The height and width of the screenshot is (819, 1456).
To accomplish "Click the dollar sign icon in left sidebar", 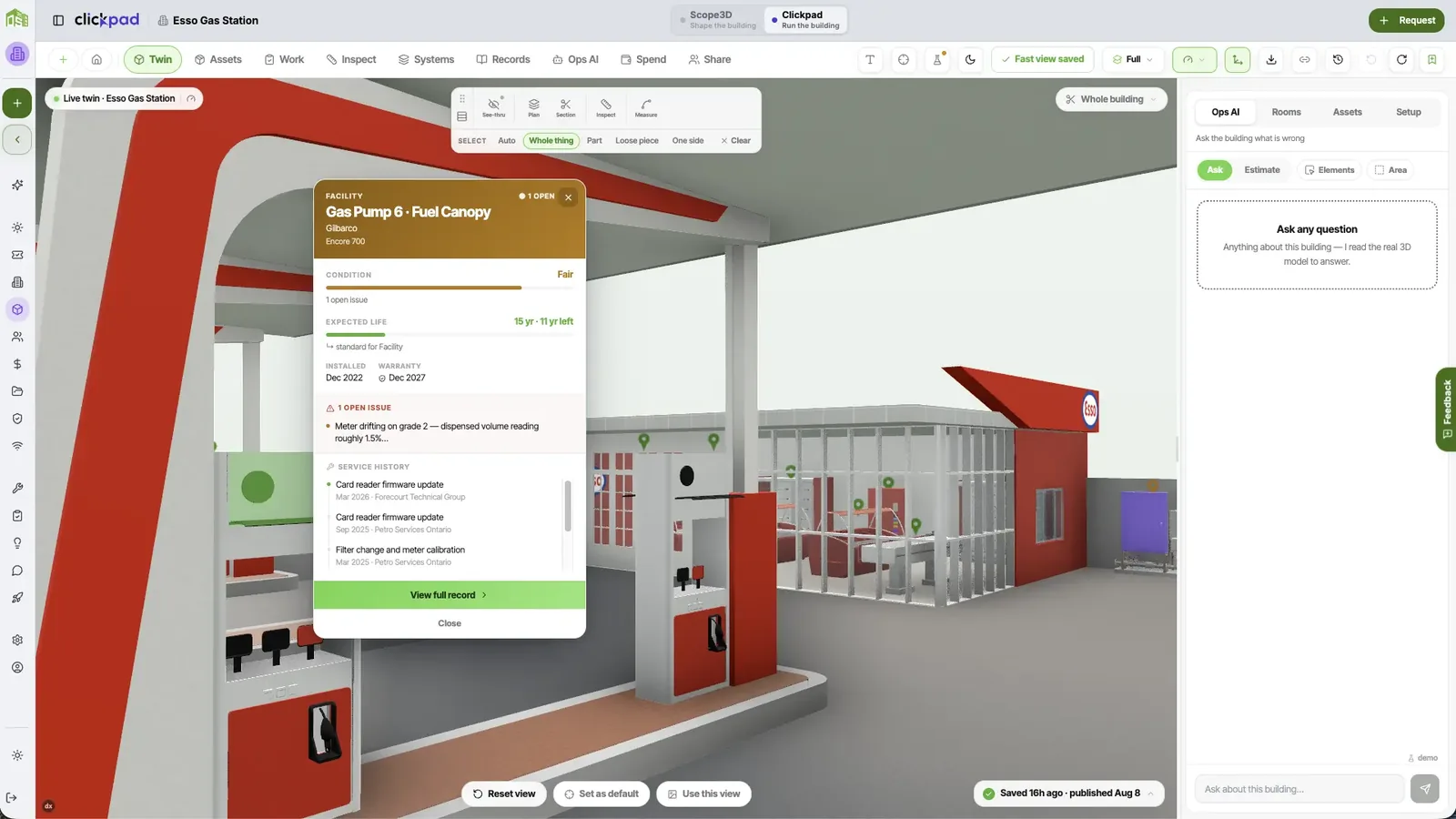I will (17, 364).
